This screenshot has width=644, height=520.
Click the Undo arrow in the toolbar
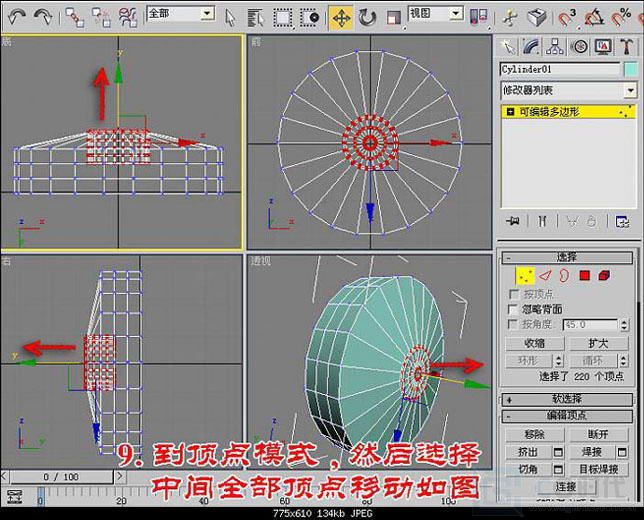(x=16, y=17)
